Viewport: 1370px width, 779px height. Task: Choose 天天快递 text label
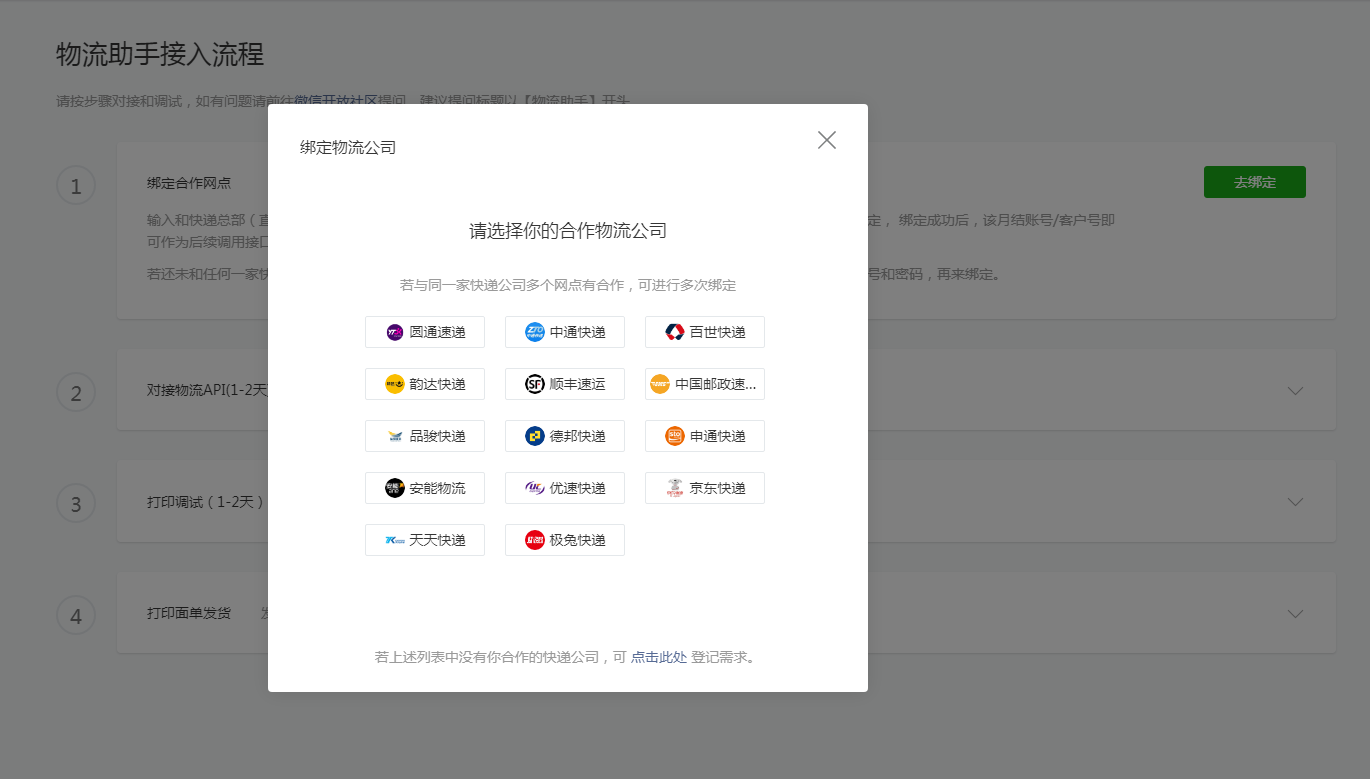438,540
